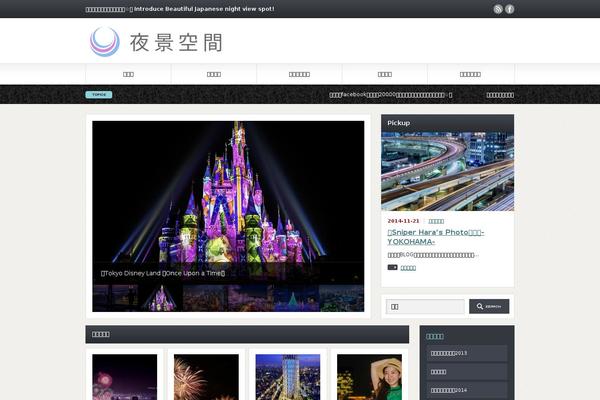Open the third item in the navigation menu
The image size is (600, 400).
point(299,74)
